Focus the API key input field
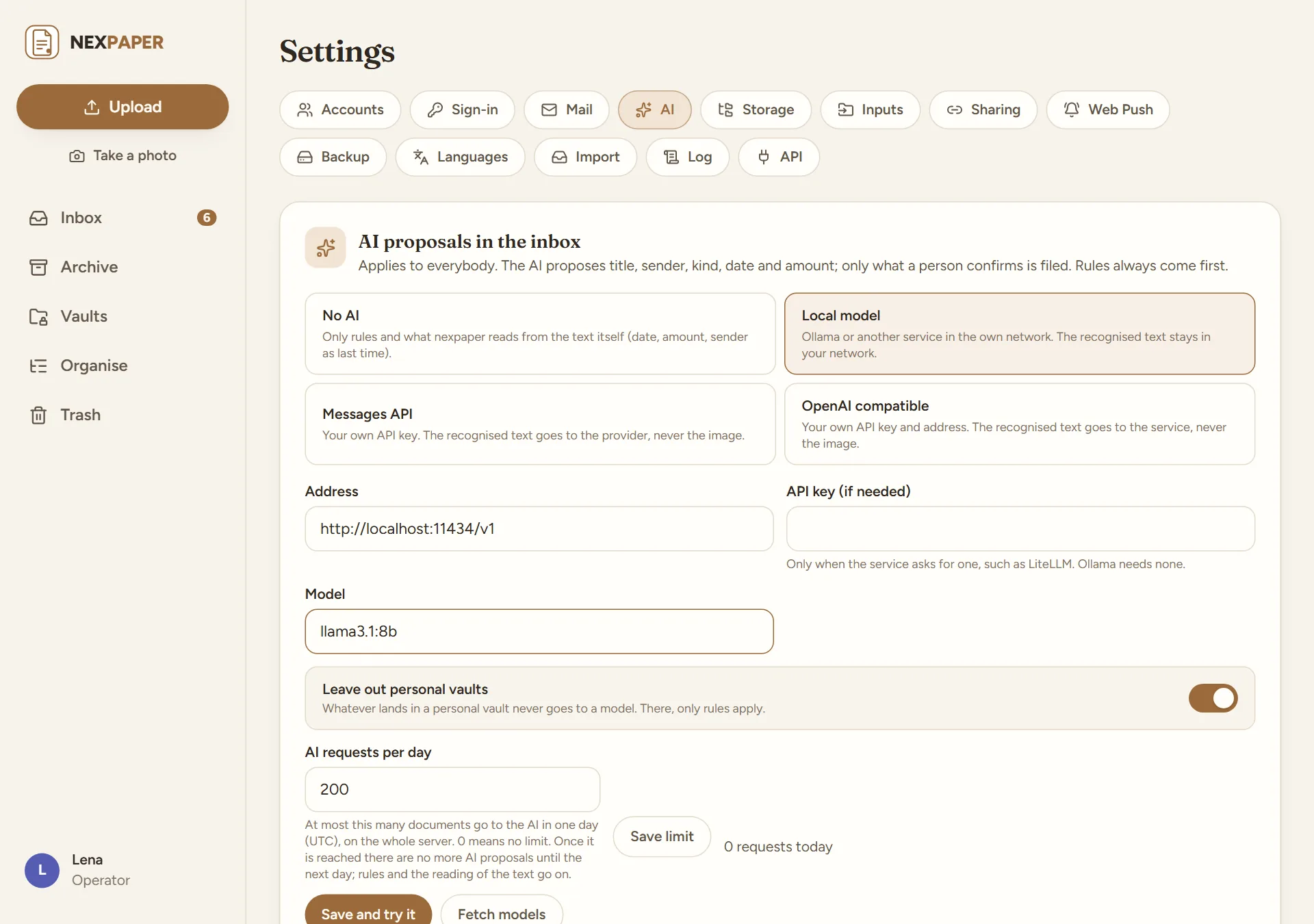The image size is (1314, 924). point(1020,528)
